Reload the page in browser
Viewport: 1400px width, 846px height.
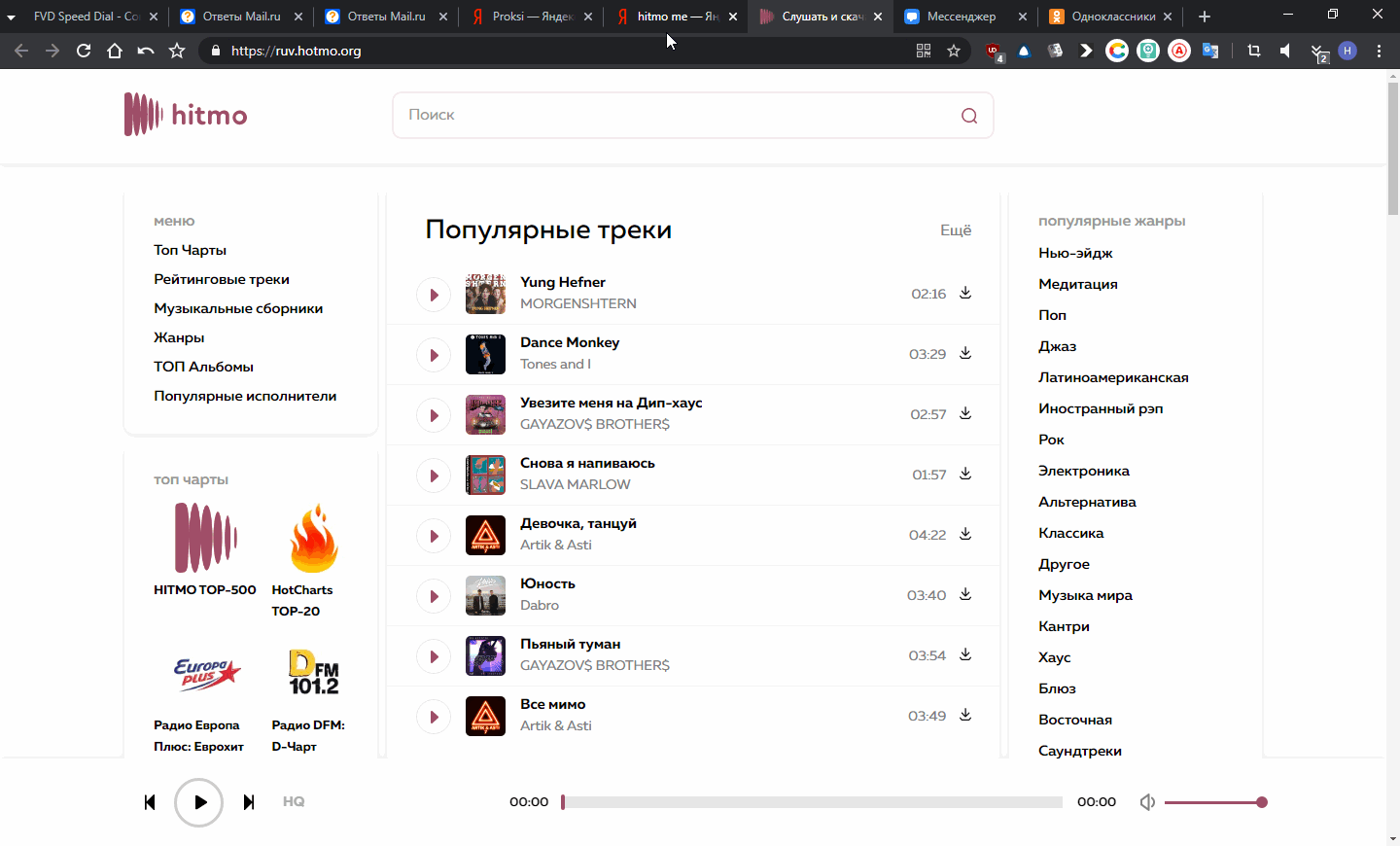pyautogui.click(x=84, y=51)
